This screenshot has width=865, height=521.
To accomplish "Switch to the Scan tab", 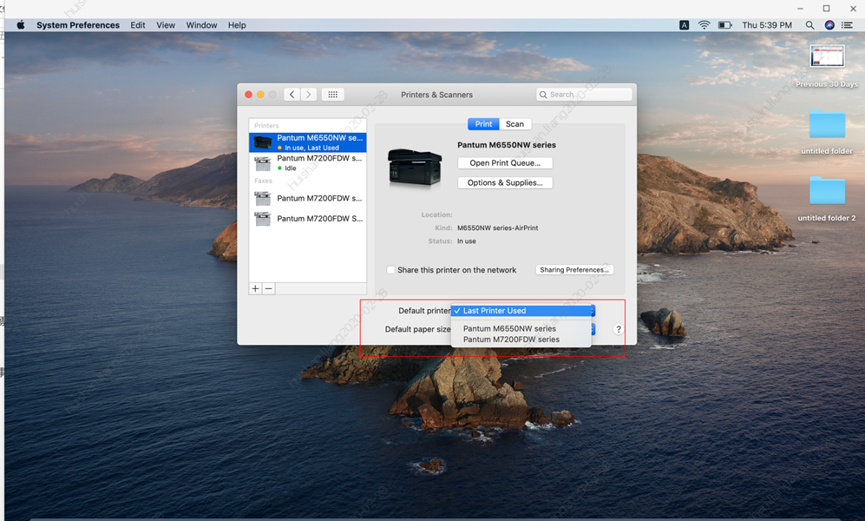I will 515,124.
